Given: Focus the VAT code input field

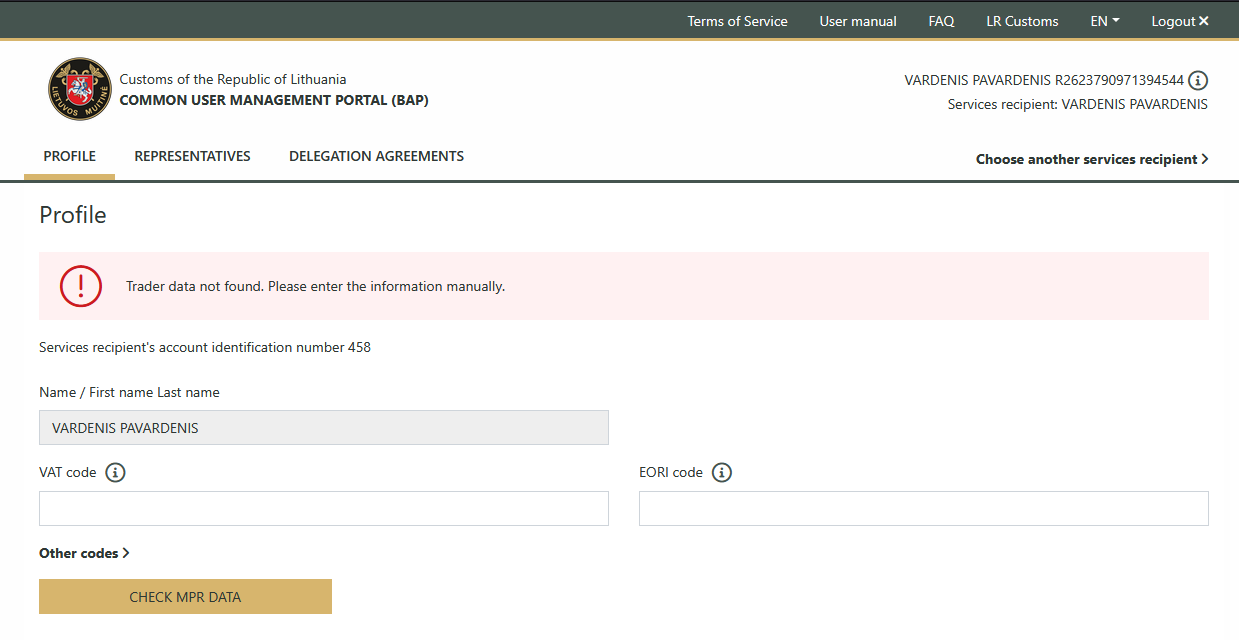Looking at the screenshot, I should click(323, 508).
